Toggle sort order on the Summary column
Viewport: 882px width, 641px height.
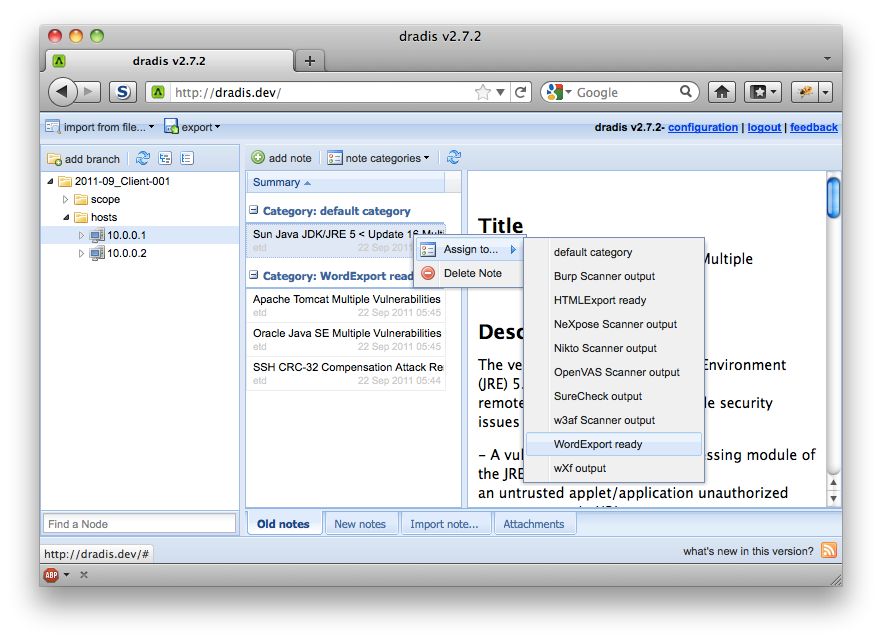pos(278,183)
